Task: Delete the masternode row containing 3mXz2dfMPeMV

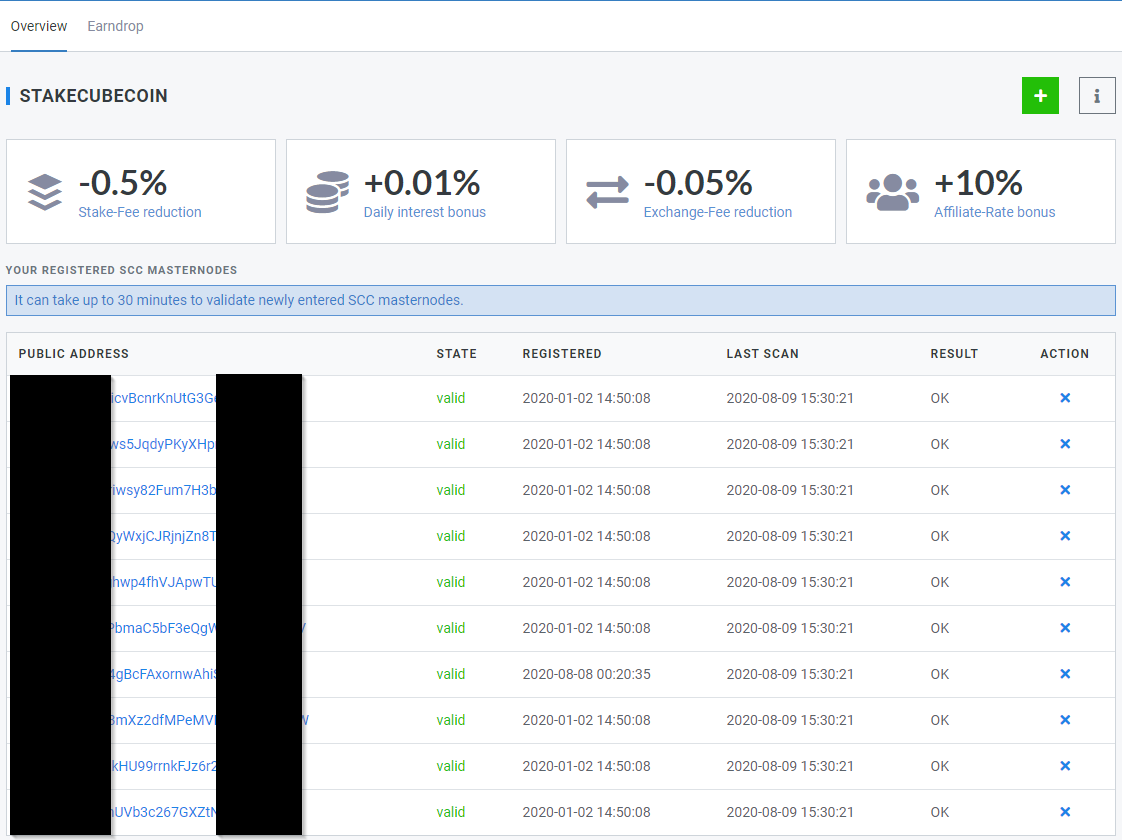Action: click(1065, 720)
